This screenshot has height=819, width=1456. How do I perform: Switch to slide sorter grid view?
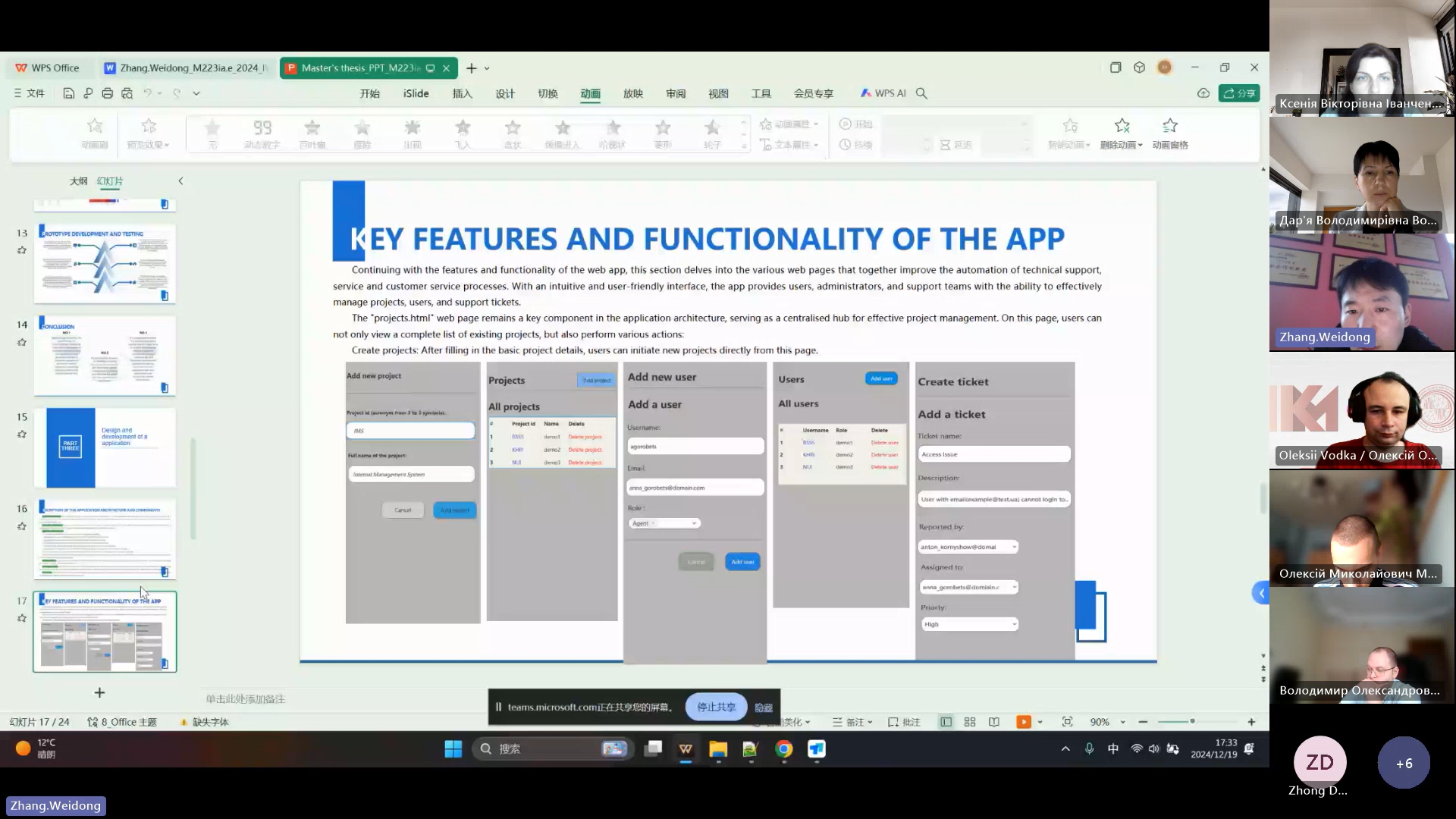(970, 722)
